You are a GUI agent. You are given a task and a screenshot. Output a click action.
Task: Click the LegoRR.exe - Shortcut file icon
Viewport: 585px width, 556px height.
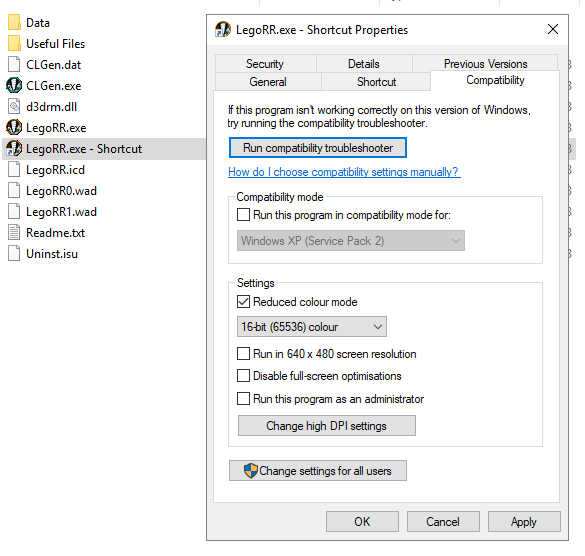(14, 149)
